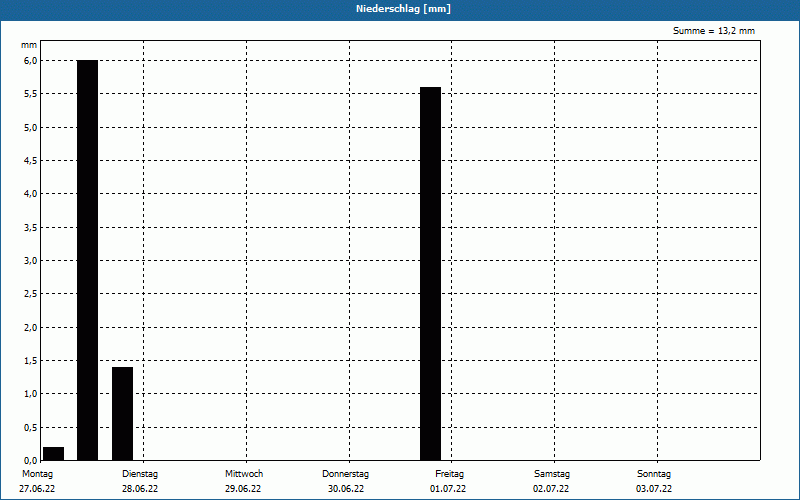Click the date 30.06.22
The height and width of the screenshot is (500, 800).
click(x=346, y=488)
